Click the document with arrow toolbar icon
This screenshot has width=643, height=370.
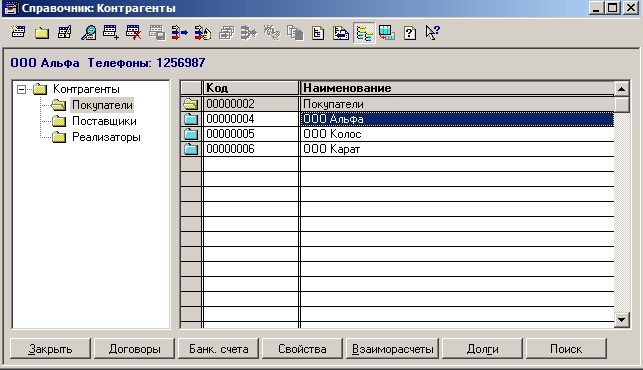point(341,32)
